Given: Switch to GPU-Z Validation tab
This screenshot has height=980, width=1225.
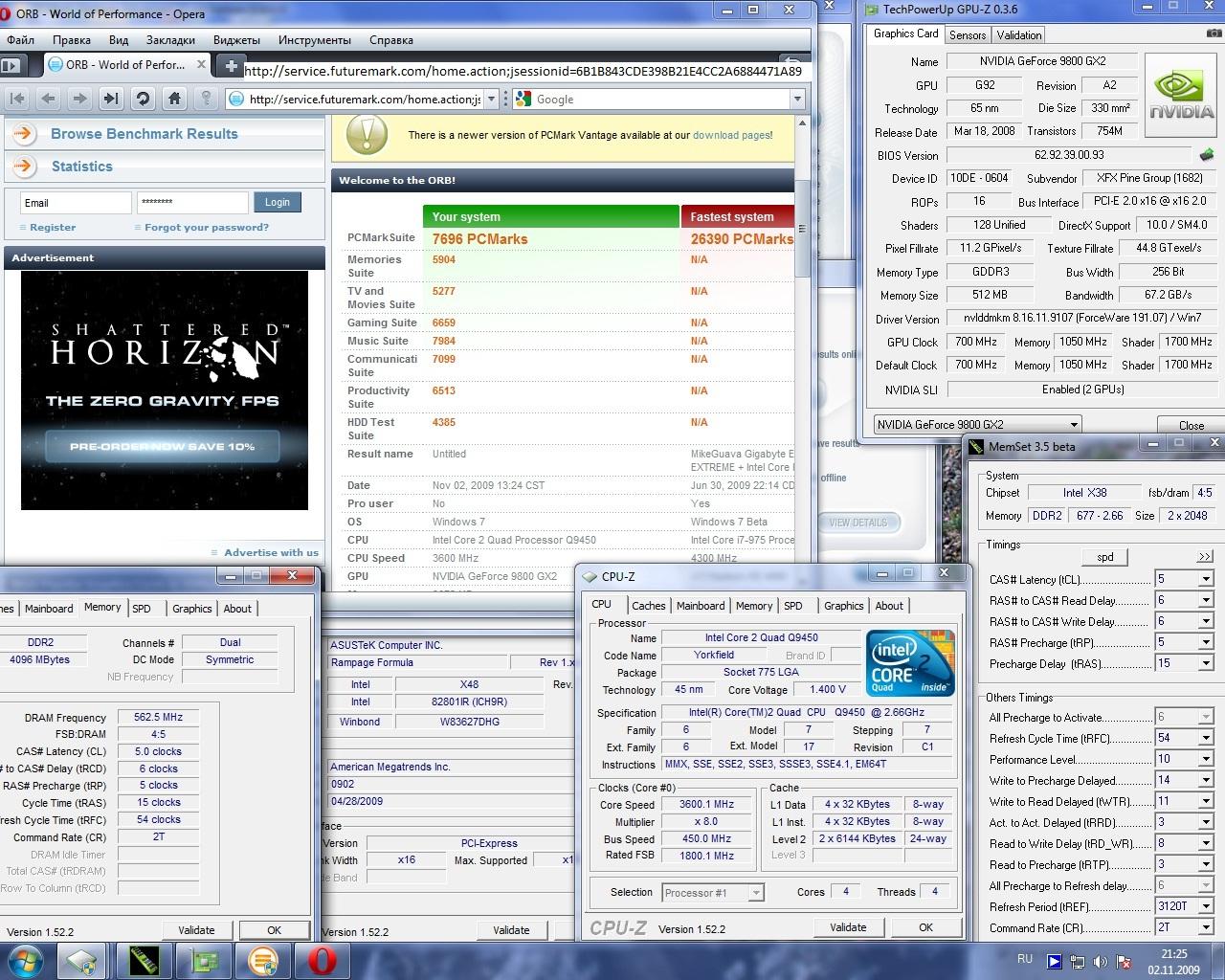Looking at the screenshot, I should click(x=1019, y=35).
